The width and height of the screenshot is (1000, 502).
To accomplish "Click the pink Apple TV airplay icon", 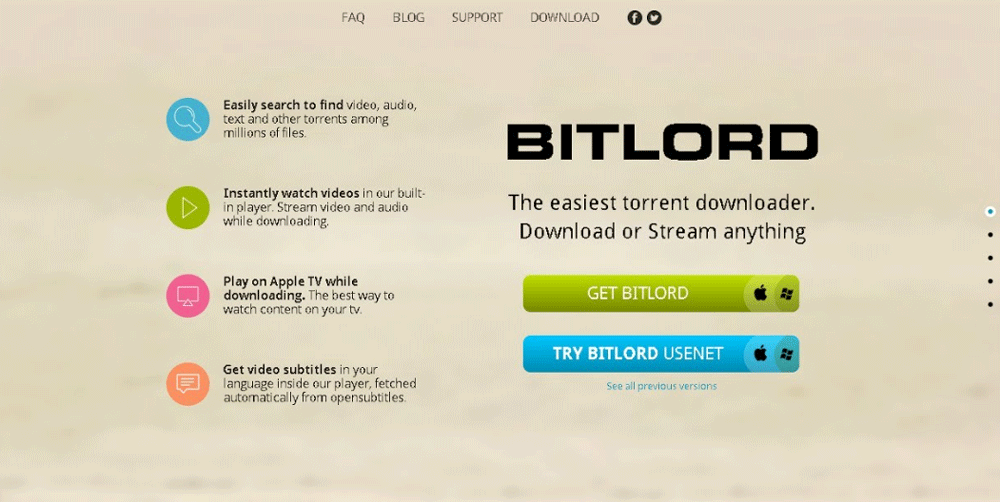I will pos(188,295).
